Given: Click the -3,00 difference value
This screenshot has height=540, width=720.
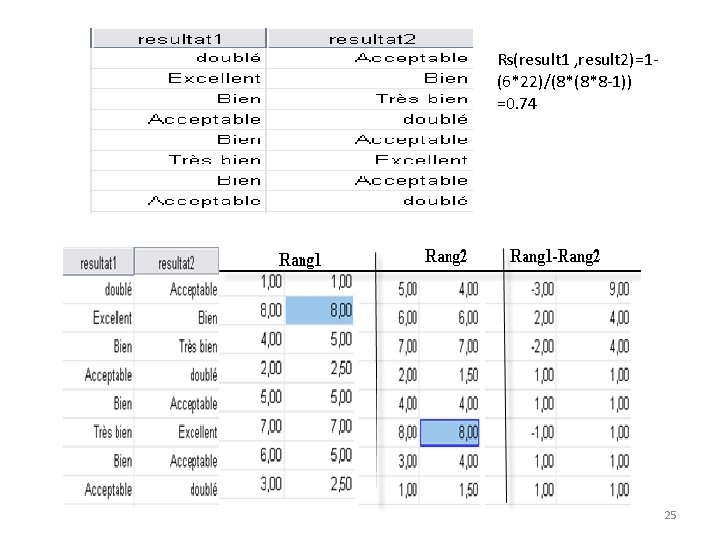Looking at the screenshot, I should pyautogui.click(x=542, y=289).
